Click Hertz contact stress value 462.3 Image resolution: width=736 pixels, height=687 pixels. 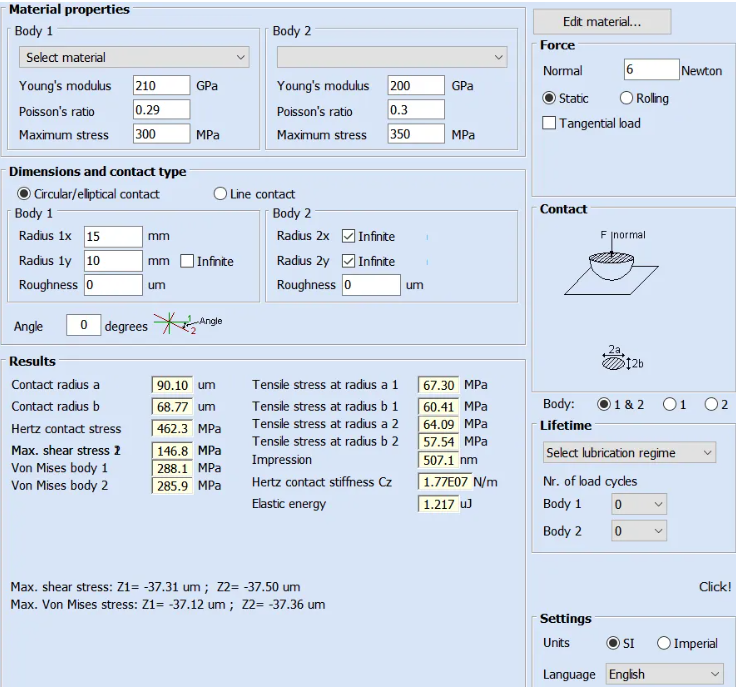[x=172, y=428]
